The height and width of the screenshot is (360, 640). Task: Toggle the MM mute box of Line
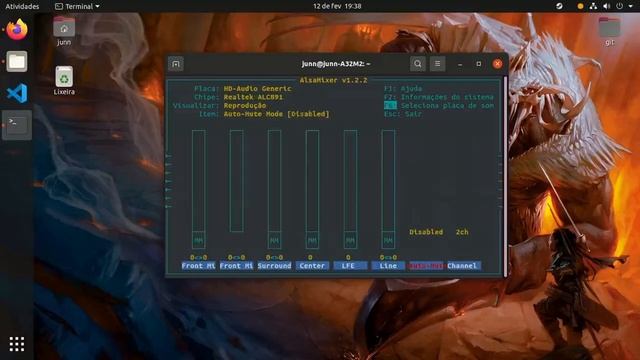(388, 240)
